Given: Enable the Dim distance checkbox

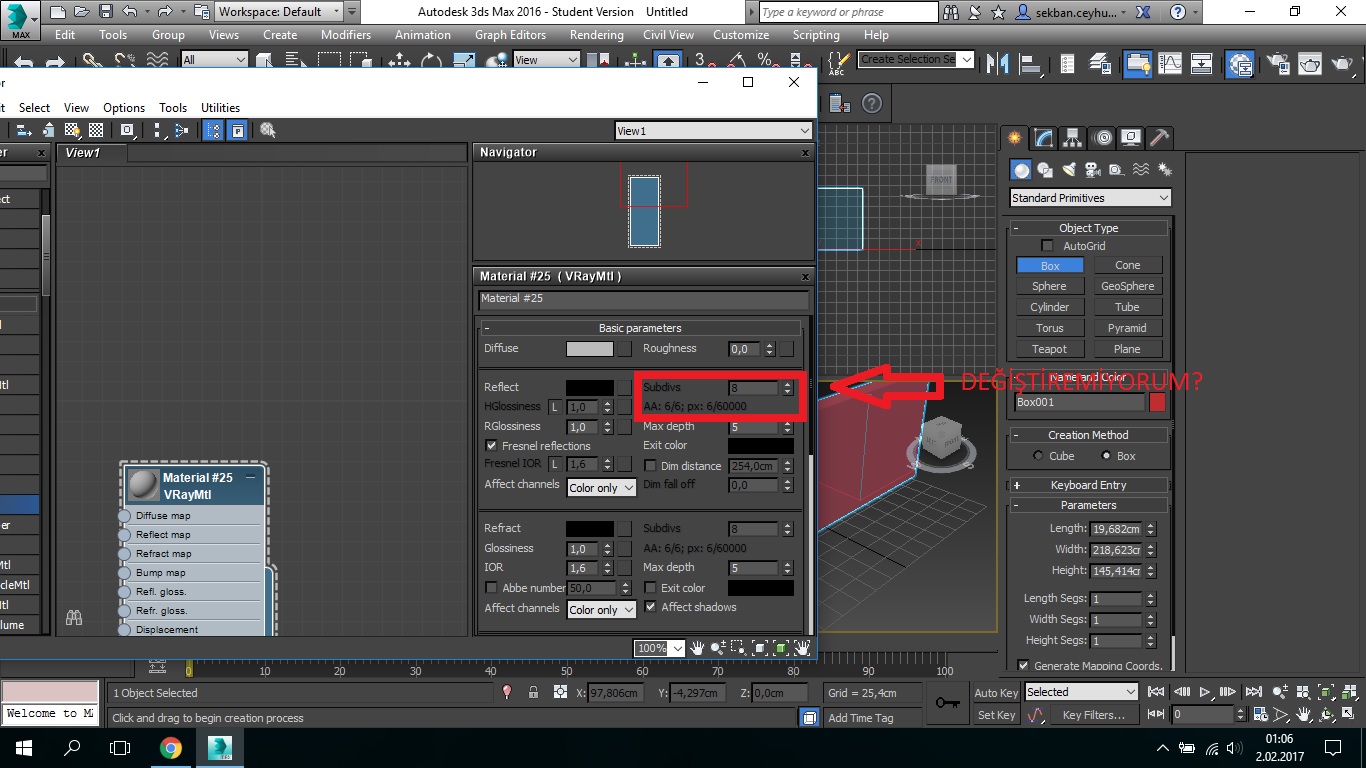Looking at the screenshot, I should pos(650,465).
